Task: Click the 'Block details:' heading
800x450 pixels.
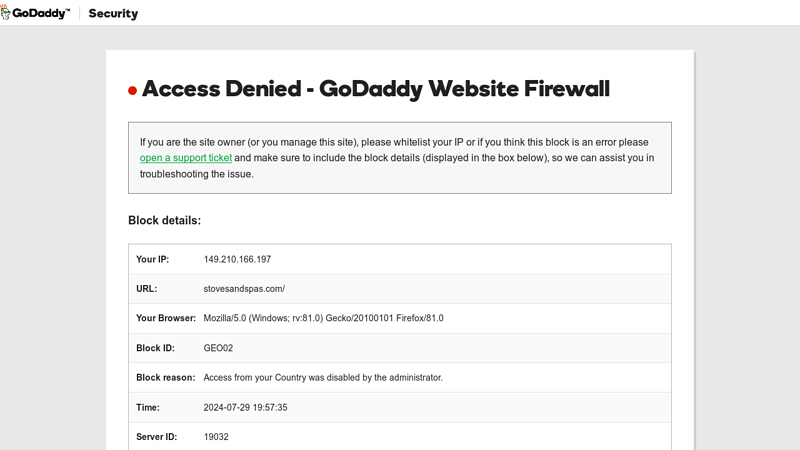Action: coord(164,220)
